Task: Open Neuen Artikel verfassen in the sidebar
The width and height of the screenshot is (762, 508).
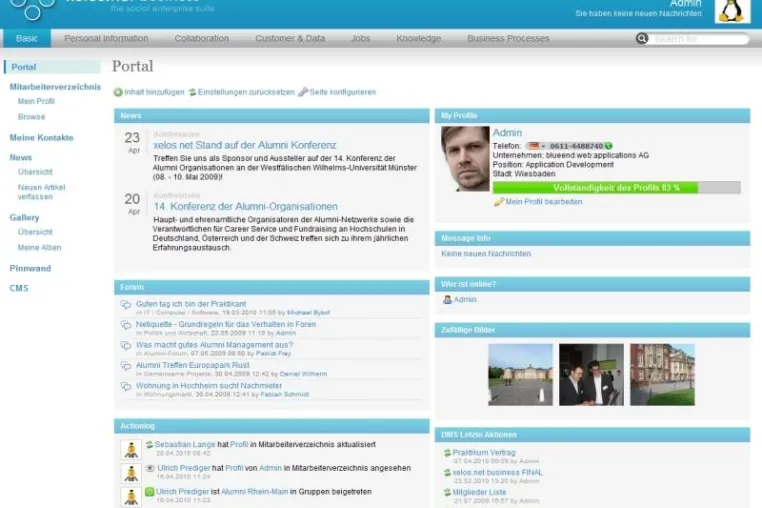Action: click(x=41, y=192)
